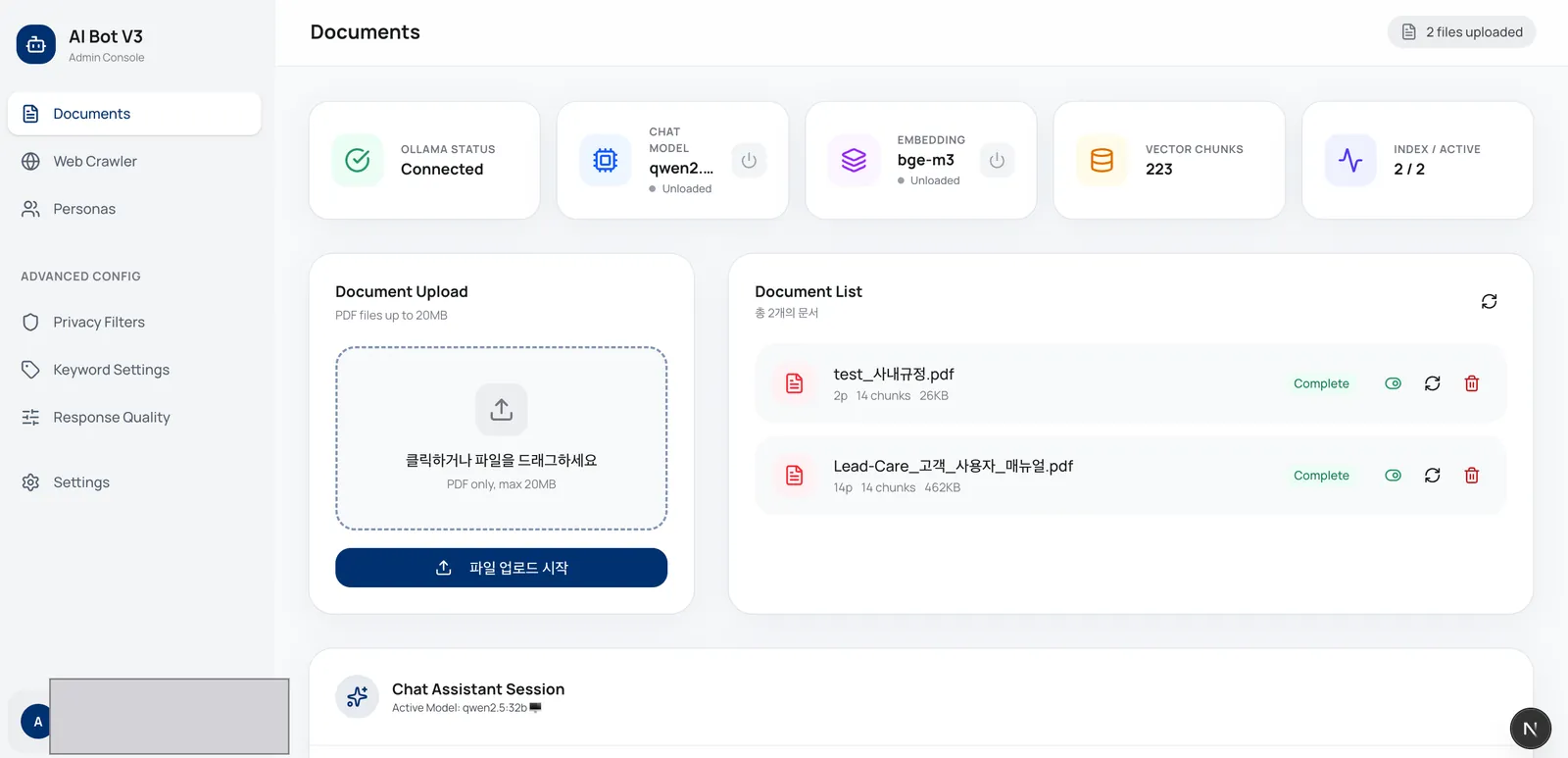Open Settings from the sidebar
Viewport: 1568px width, 758px height.
coord(134,482)
